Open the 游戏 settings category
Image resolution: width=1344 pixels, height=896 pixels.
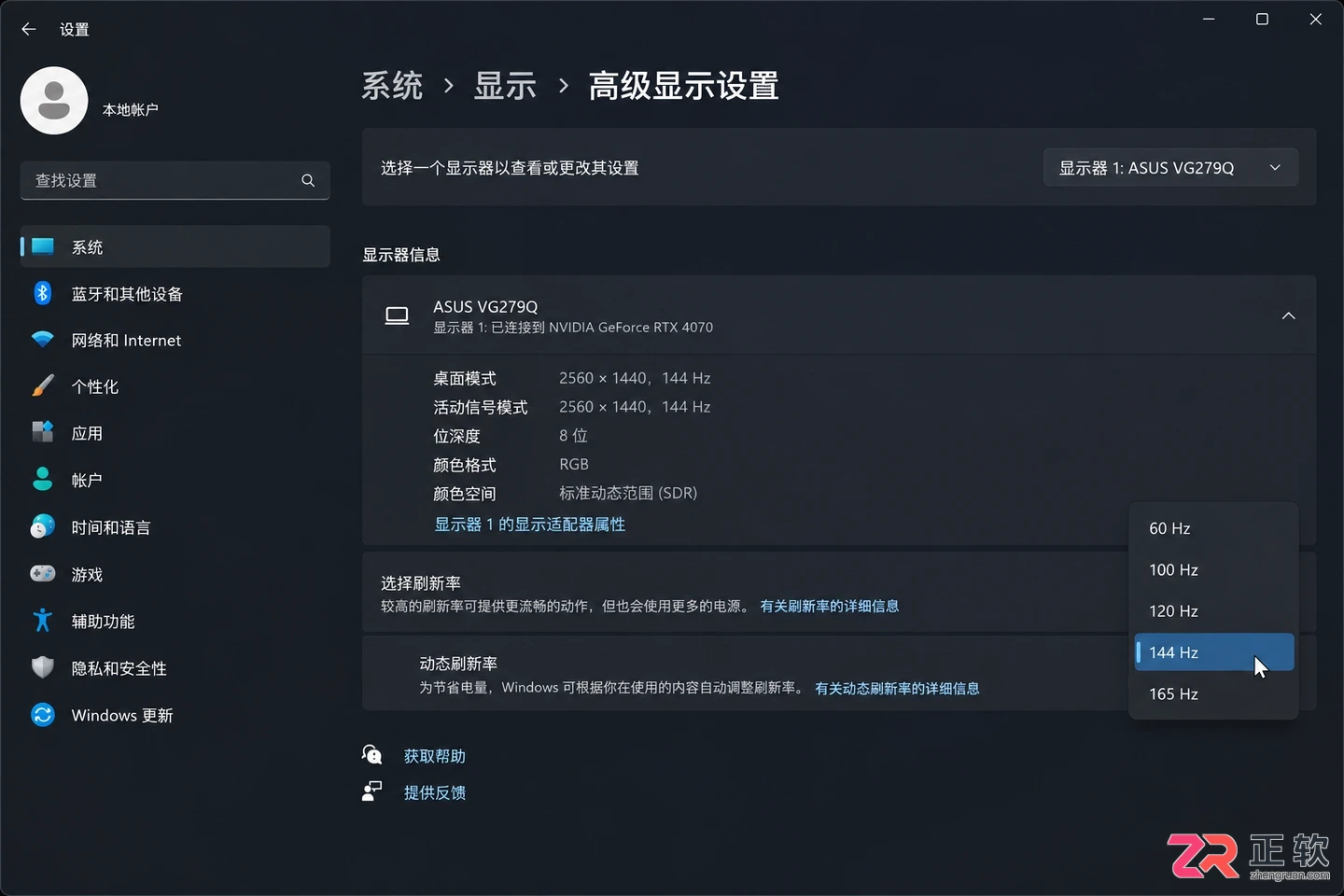tap(175, 574)
